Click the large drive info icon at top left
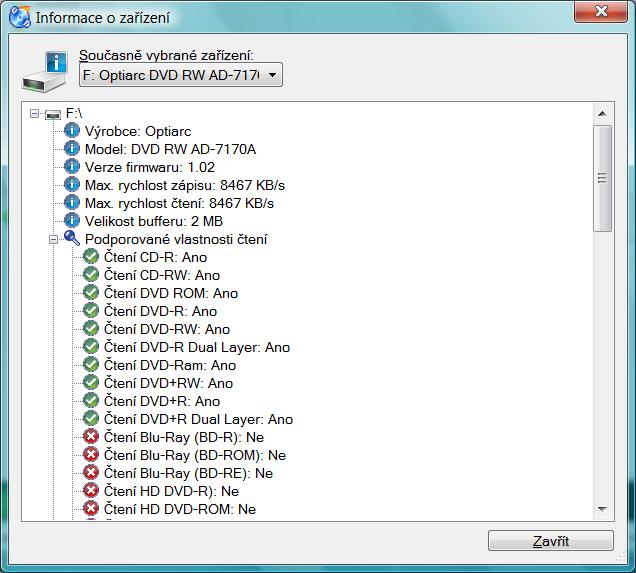Image resolution: width=636 pixels, height=573 pixels. click(x=45, y=71)
